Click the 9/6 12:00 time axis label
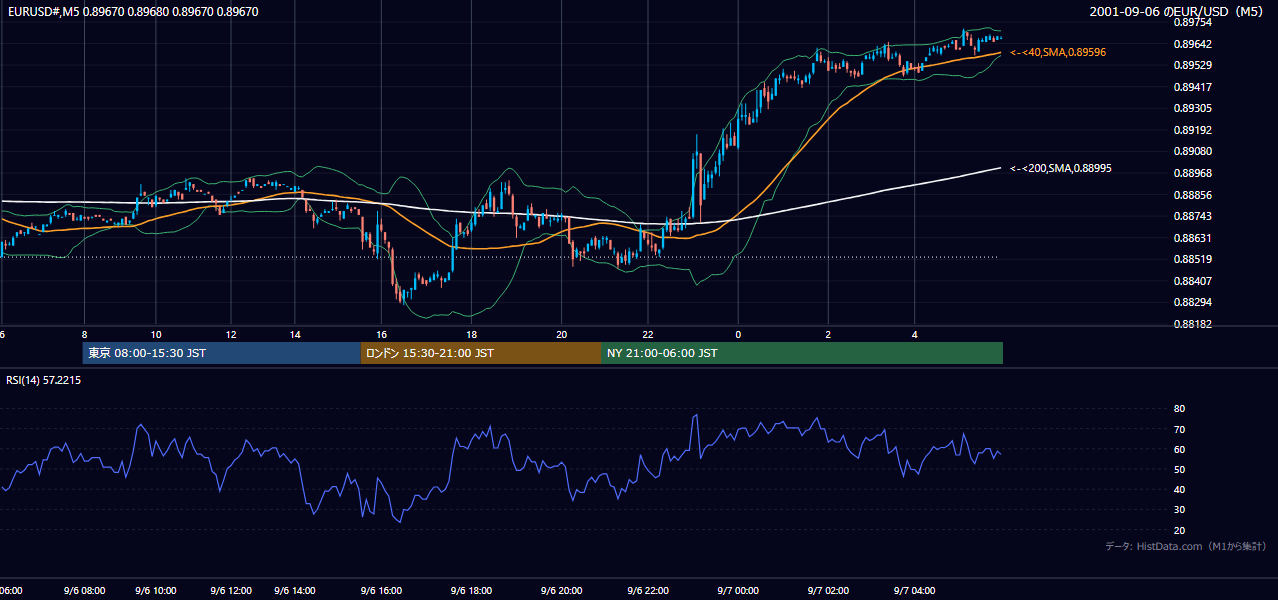 tap(231, 590)
